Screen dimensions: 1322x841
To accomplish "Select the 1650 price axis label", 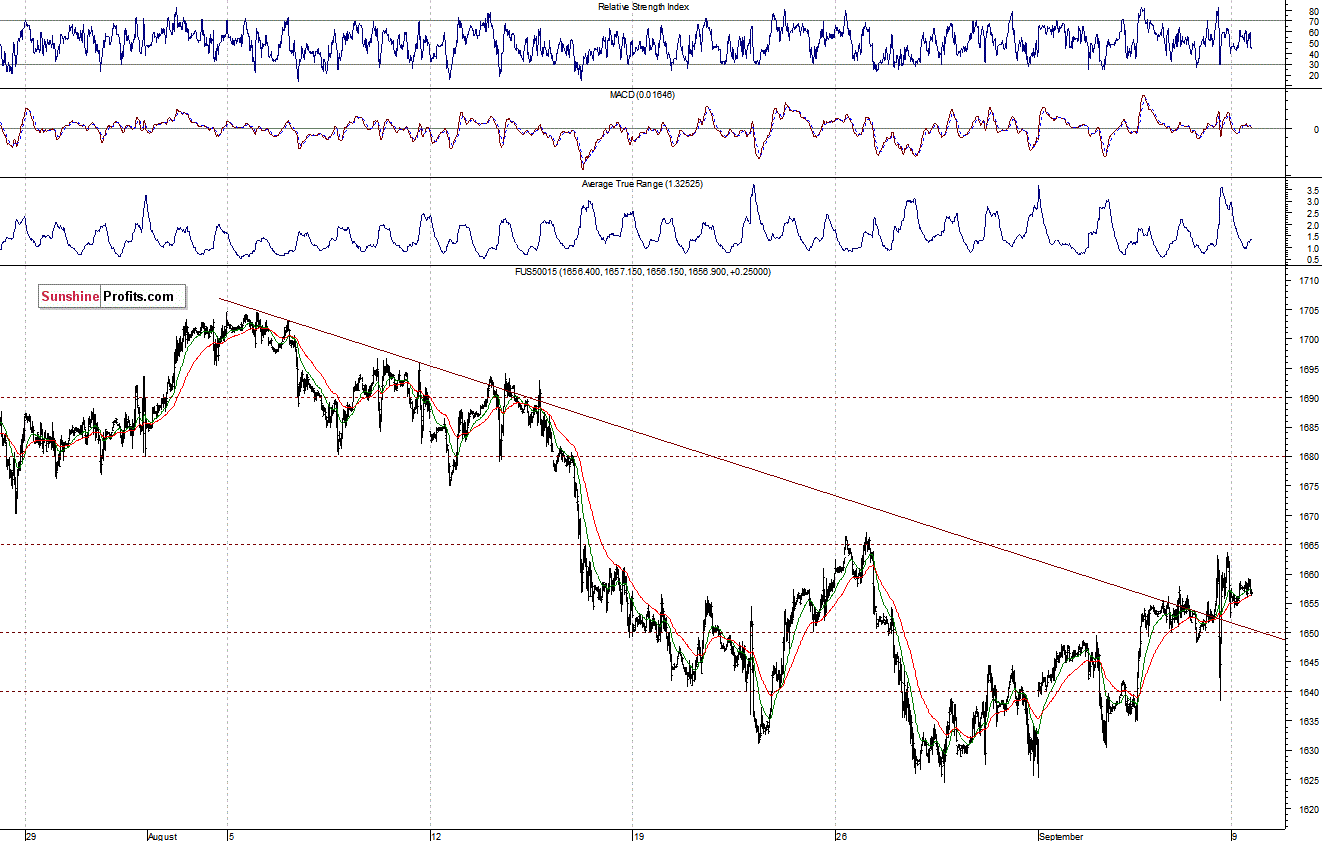I will pos(1308,634).
